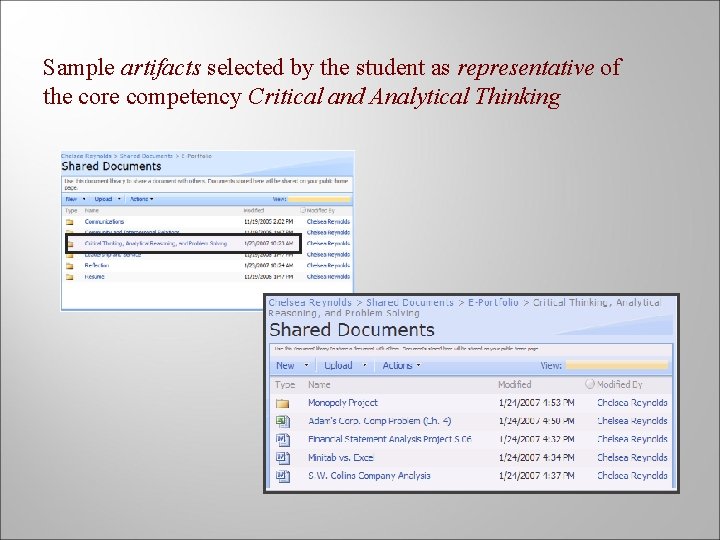720x540 pixels.
Task: Click Chelsea Reynolds in the Monopoly Project row
Action: [x=632, y=403]
